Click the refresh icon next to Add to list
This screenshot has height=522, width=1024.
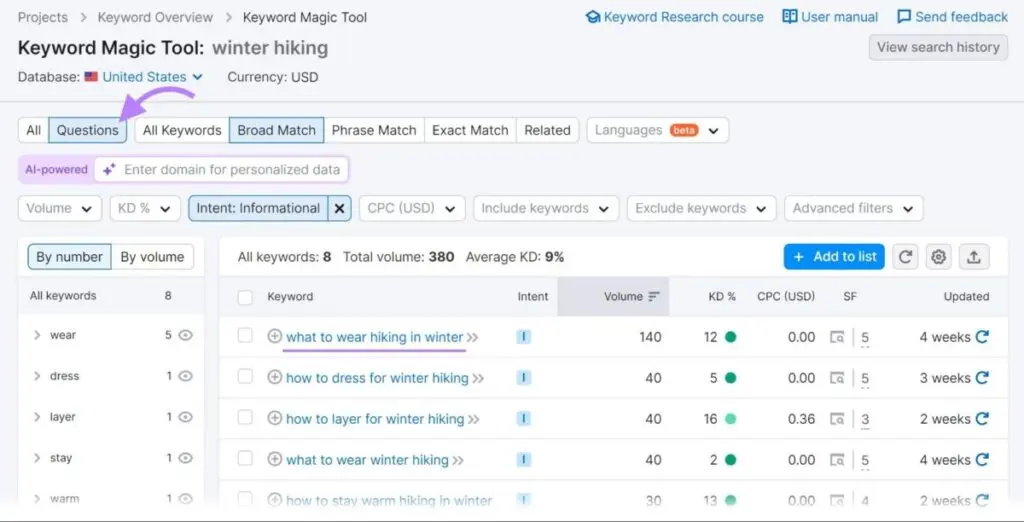point(905,257)
